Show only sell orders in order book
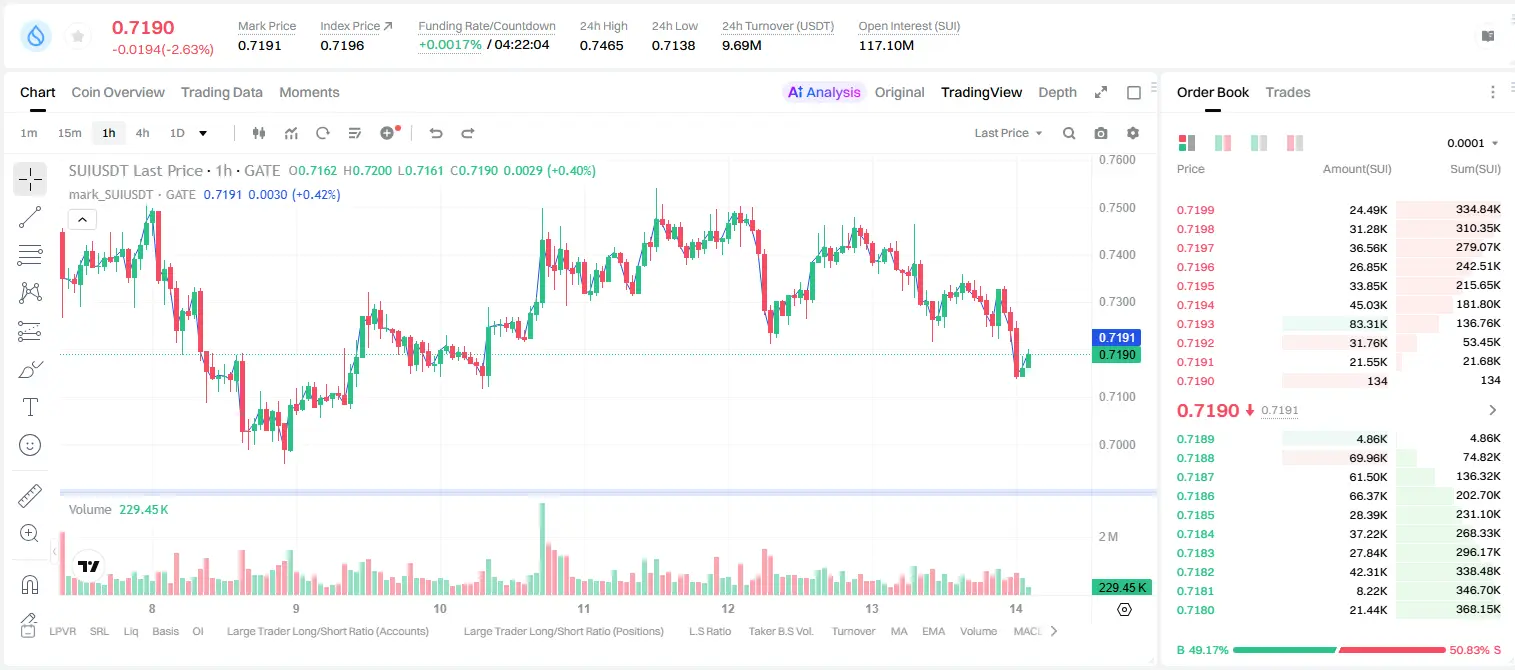 (1295, 143)
